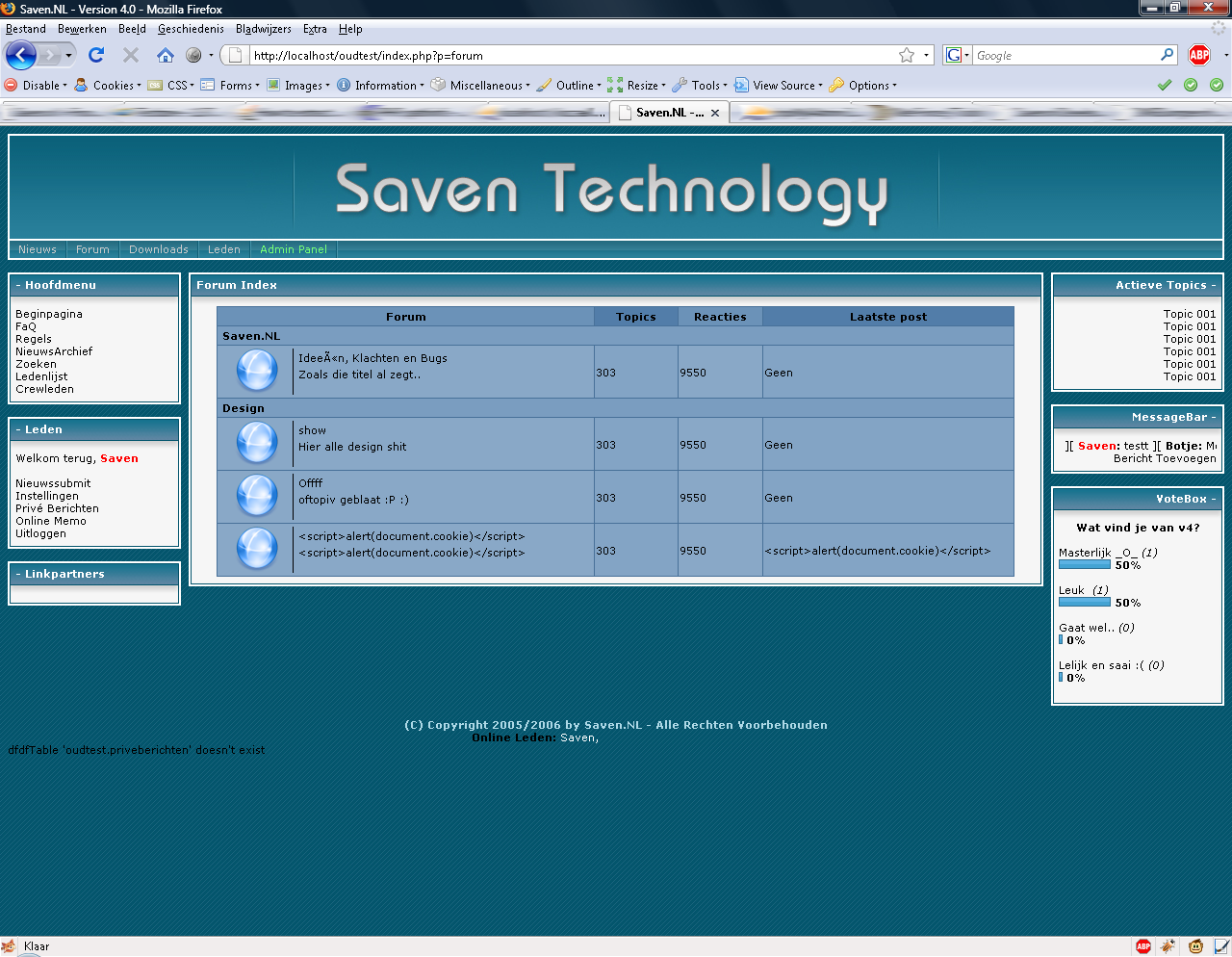
Task: Open Nieuws in site navigation
Action: 38,249
